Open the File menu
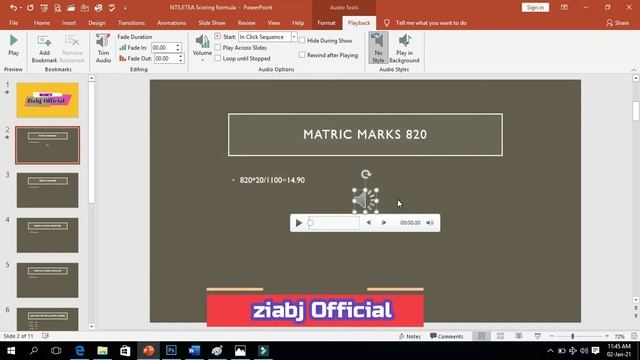The height and width of the screenshot is (360, 640). pos(13,23)
